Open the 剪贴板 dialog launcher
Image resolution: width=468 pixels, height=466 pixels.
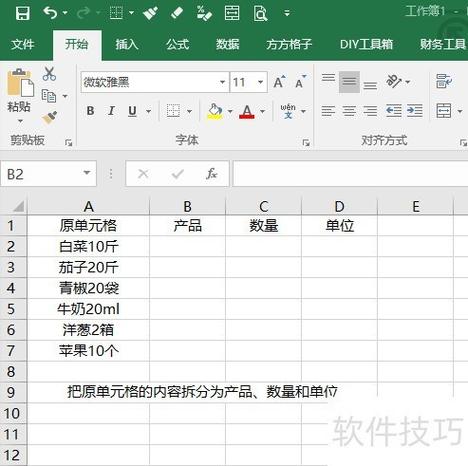pos(69,143)
